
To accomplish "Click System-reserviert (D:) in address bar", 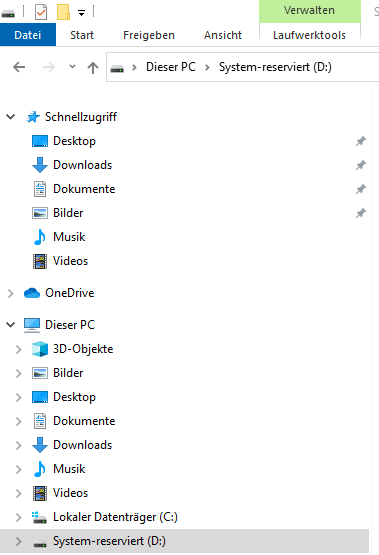I will pos(275,67).
